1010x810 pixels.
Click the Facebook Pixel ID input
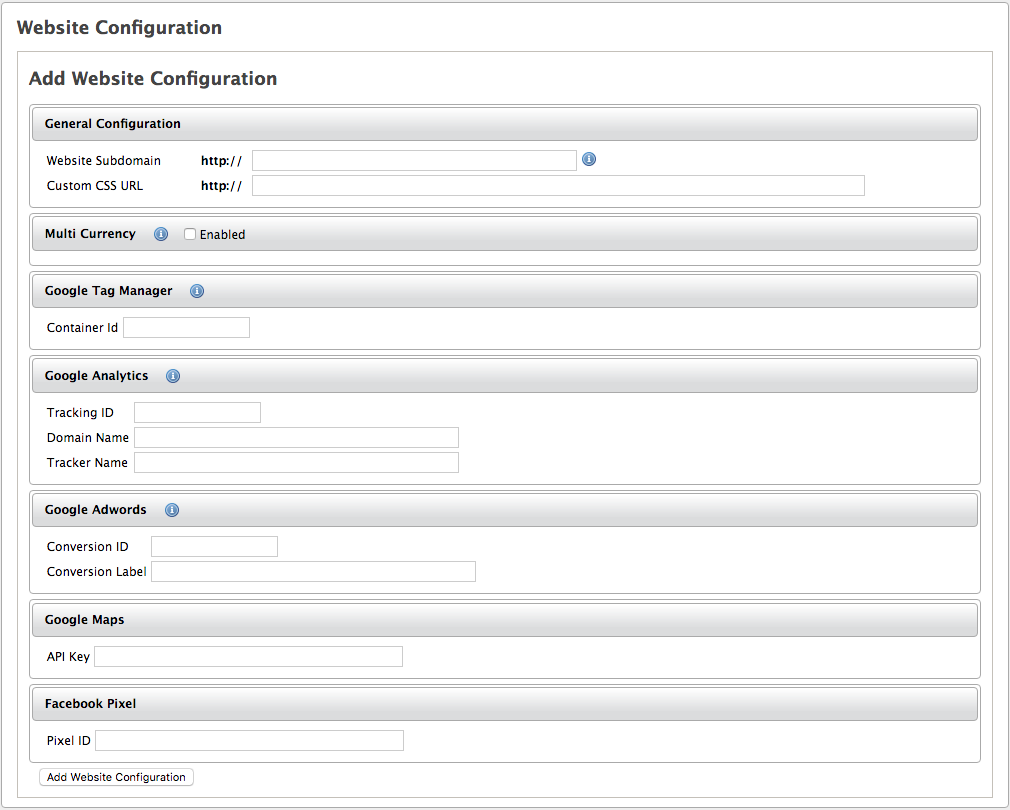[x=249, y=741]
